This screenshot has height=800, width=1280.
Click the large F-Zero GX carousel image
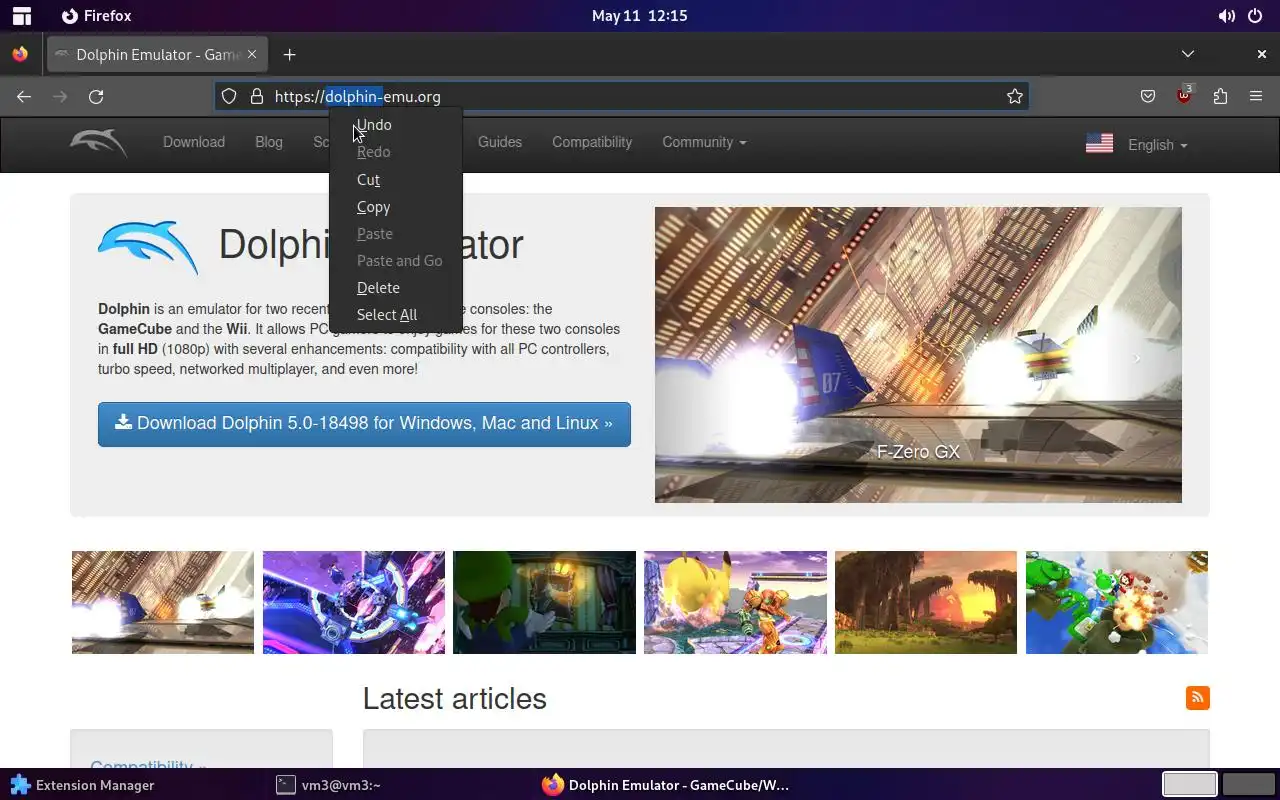click(918, 355)
